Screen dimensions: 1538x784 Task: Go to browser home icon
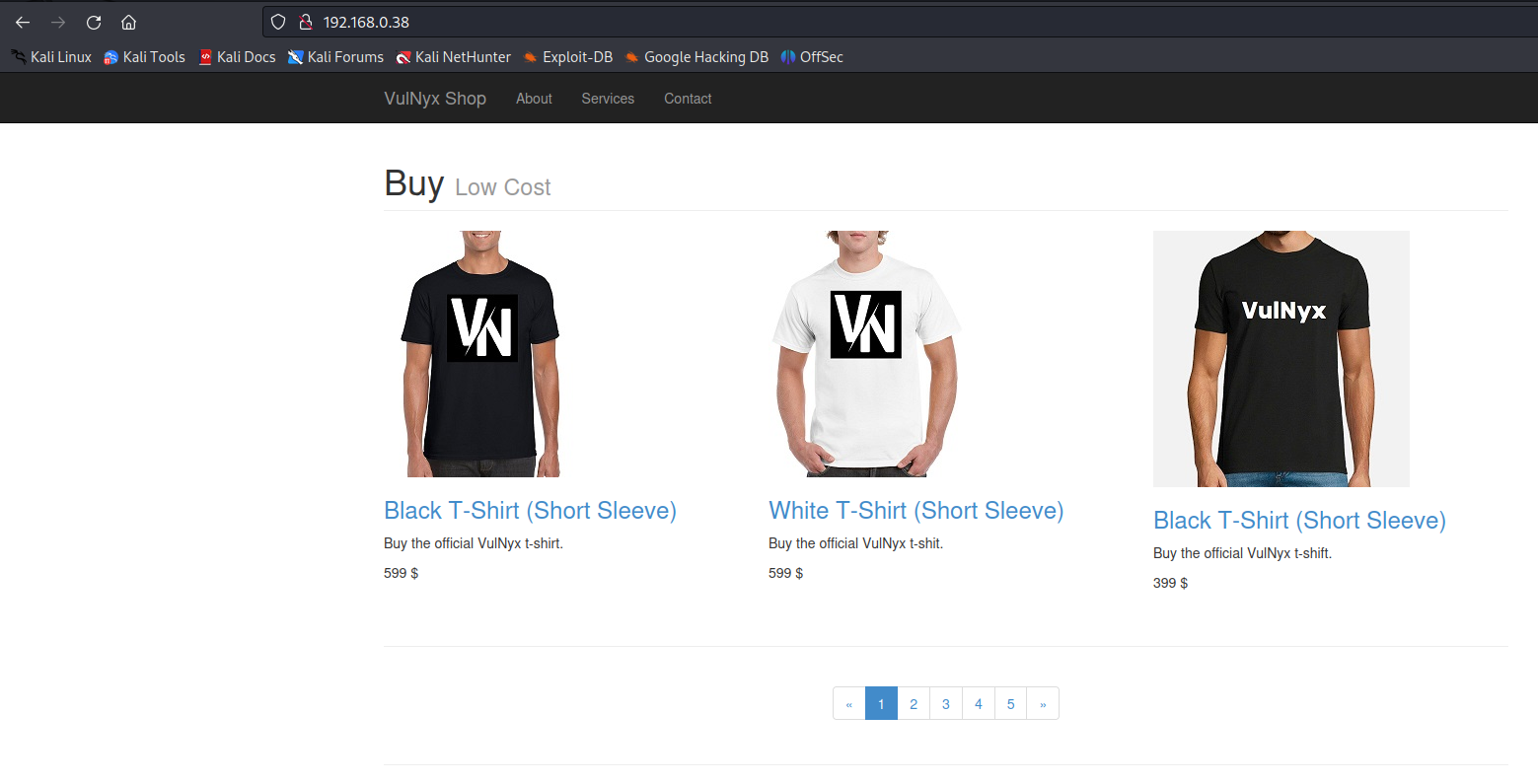128,22
